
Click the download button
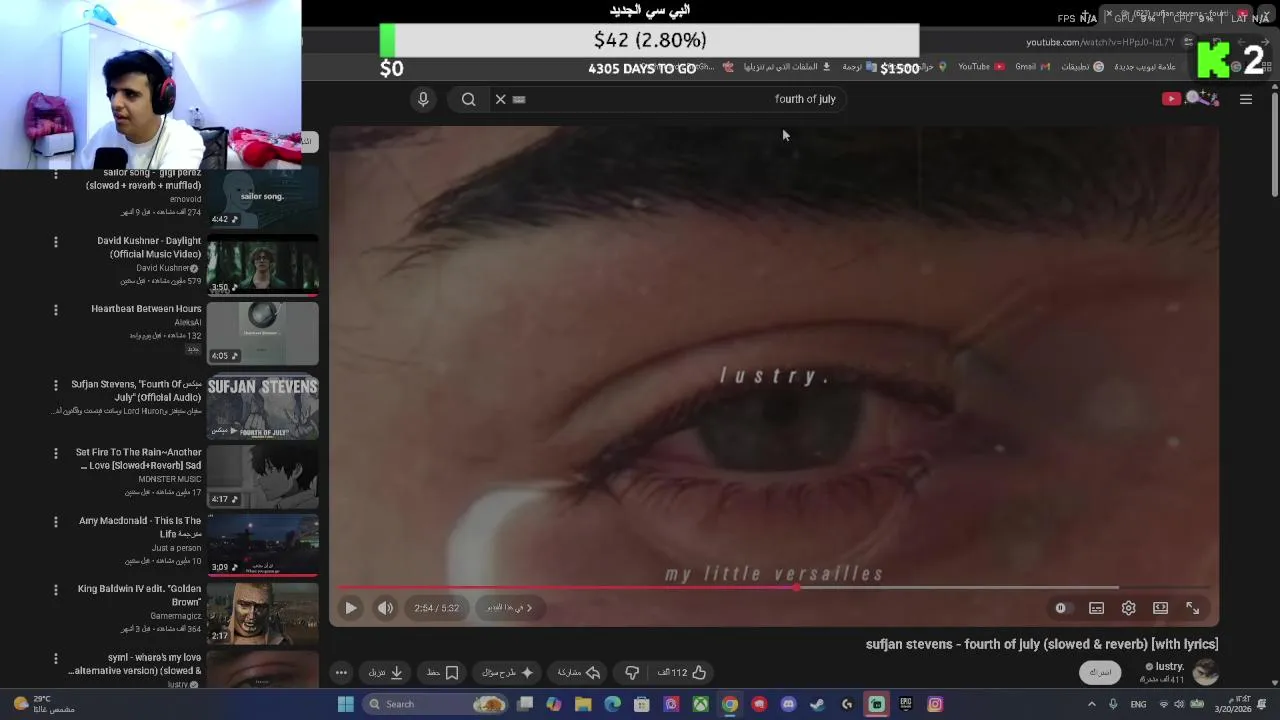386,673
